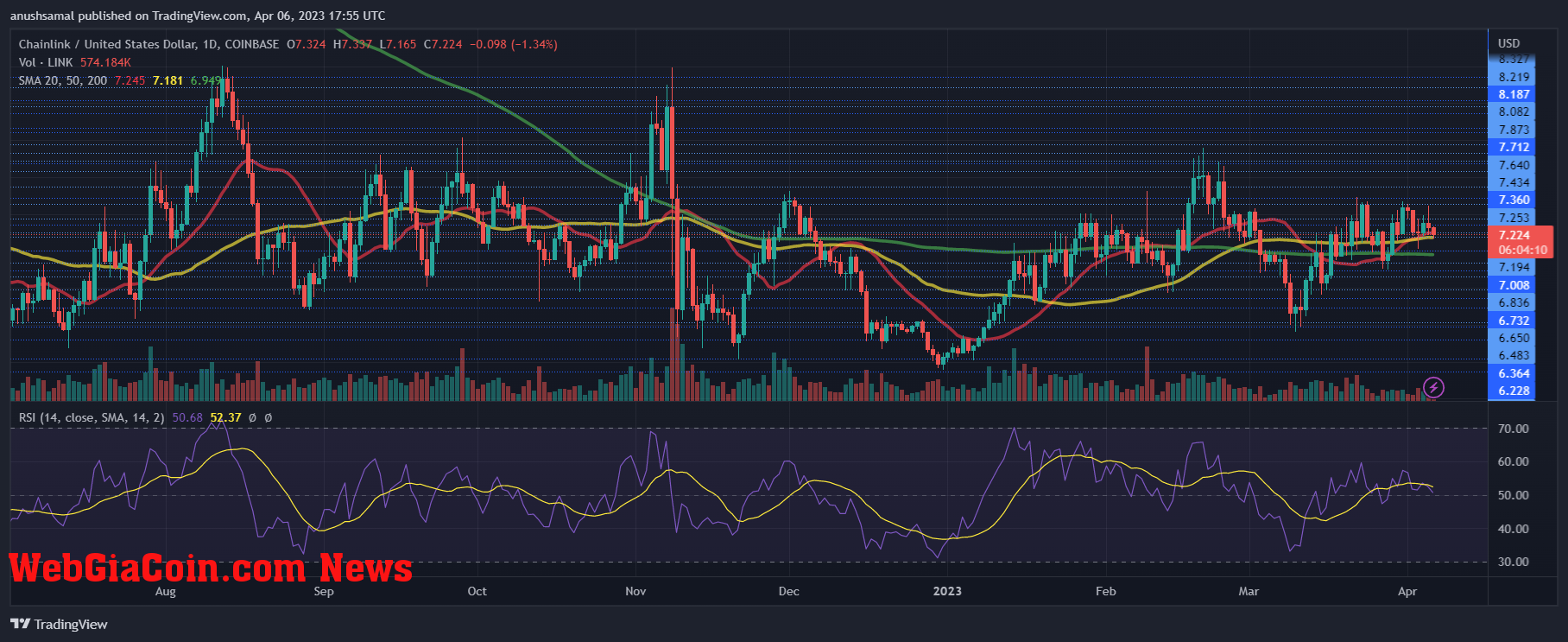
Task: Click the purple lightning bolt icon
Action: pyautogui.click(x=1433, y=387)
